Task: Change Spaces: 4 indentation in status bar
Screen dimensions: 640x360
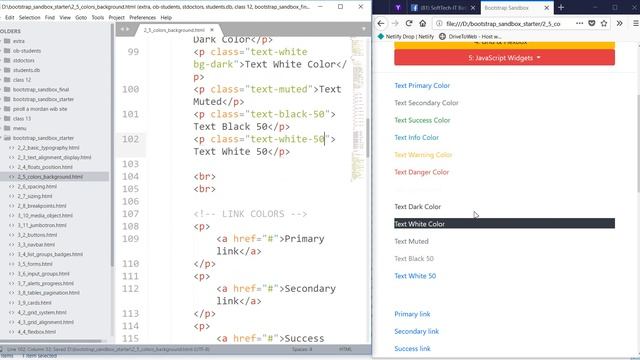Action: [x=302, y=349]
